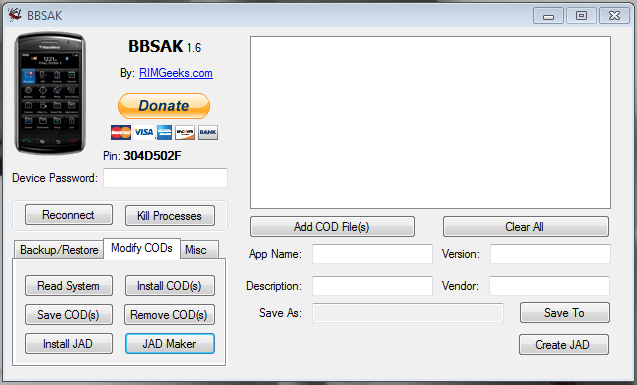Click the Kill Processes button
Screen dimensions: 637x385
click(170, 216)
